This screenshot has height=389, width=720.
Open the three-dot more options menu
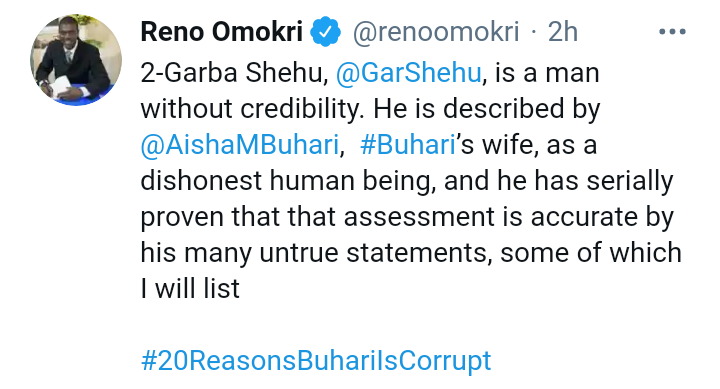[672, 32]
